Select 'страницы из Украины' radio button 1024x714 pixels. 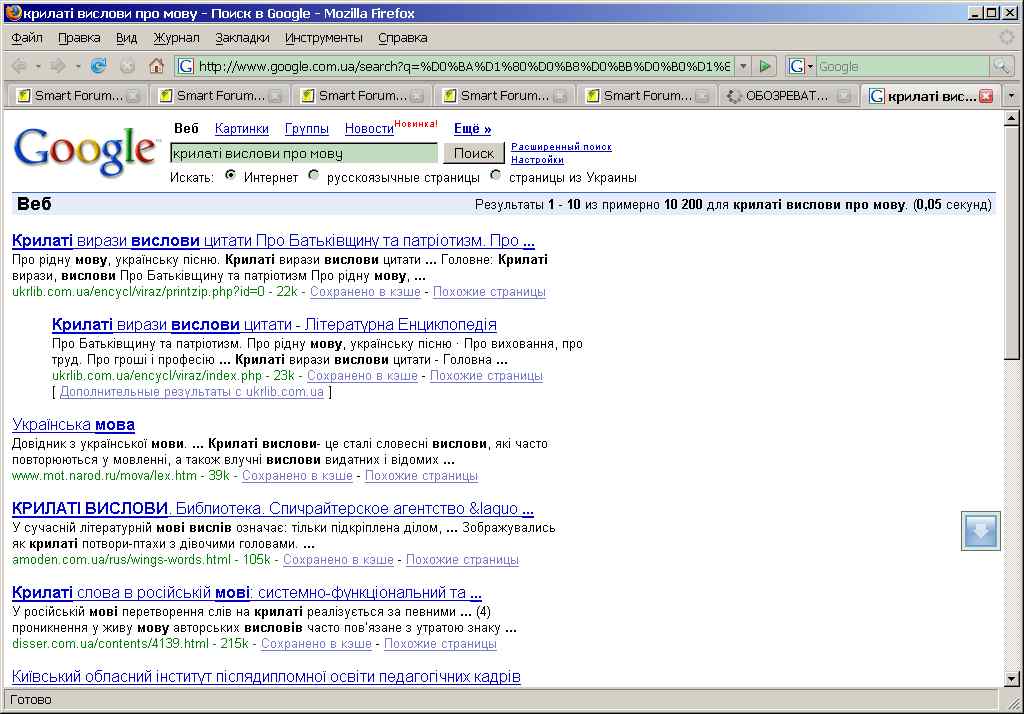tap(496, 175)
